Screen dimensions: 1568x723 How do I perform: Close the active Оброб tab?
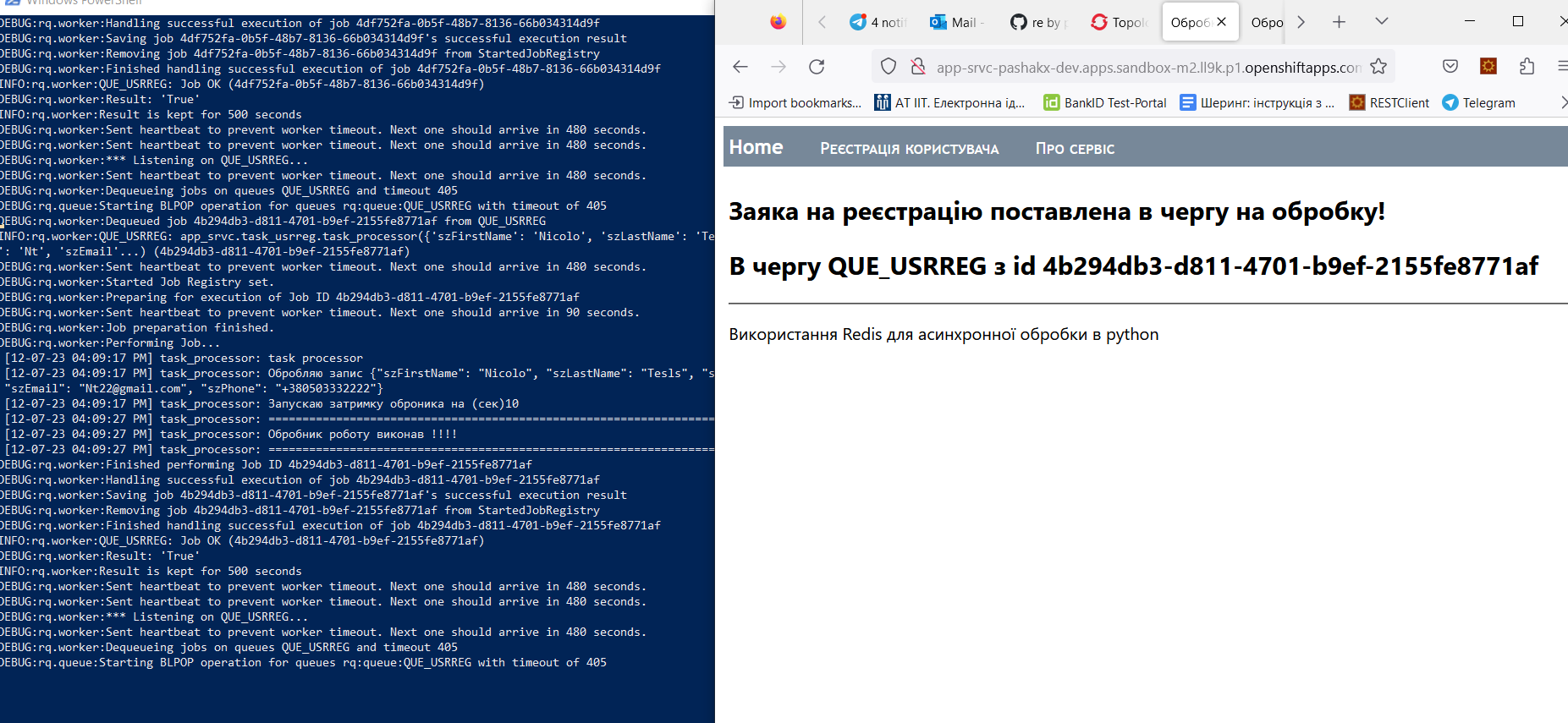click(x=1221, y=22)
